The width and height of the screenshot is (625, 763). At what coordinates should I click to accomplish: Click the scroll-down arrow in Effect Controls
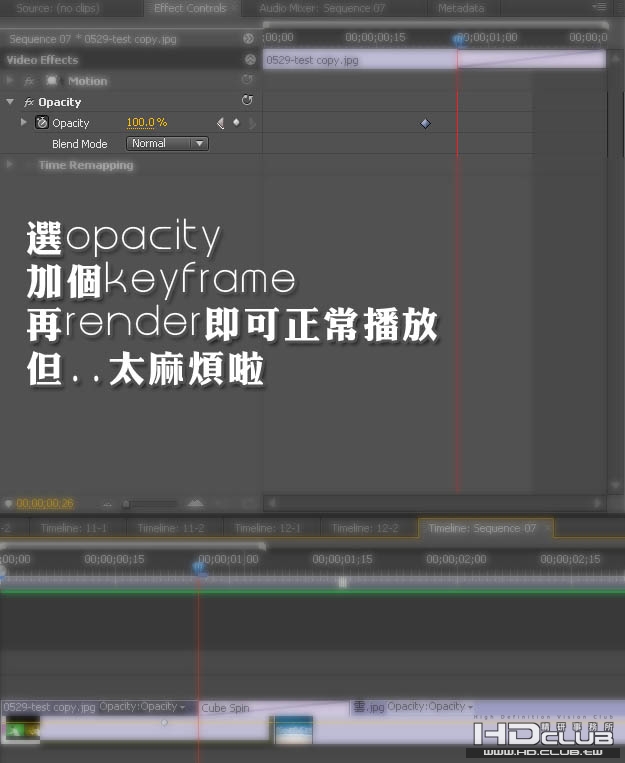point(615,486)
